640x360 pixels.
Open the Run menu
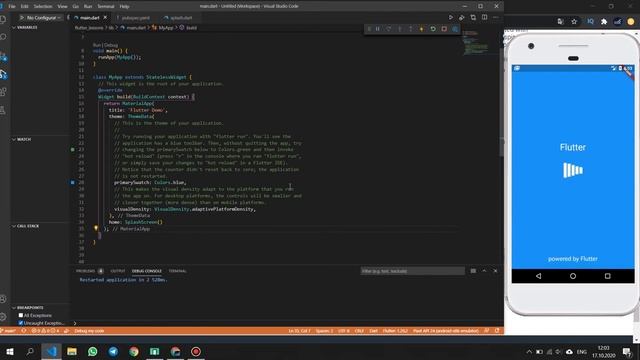pyautogui.click(x=88, y=7)
